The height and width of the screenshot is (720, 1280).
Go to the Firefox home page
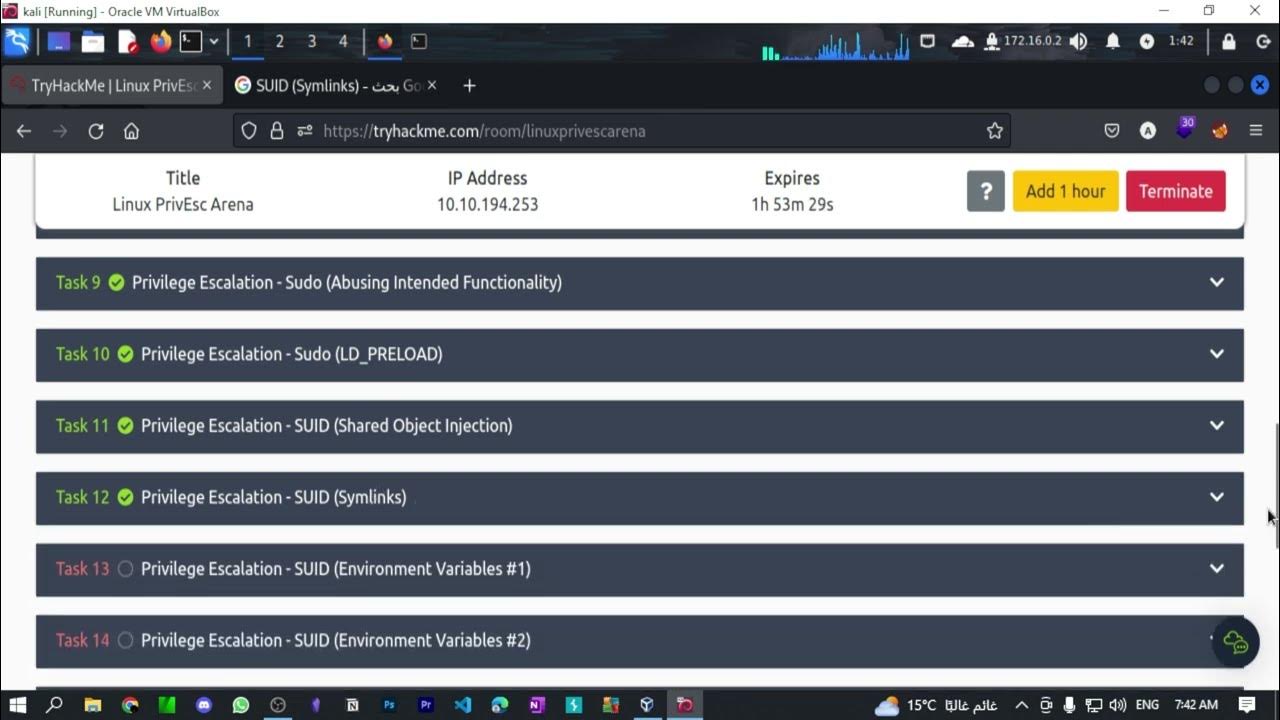coord(131,131)
